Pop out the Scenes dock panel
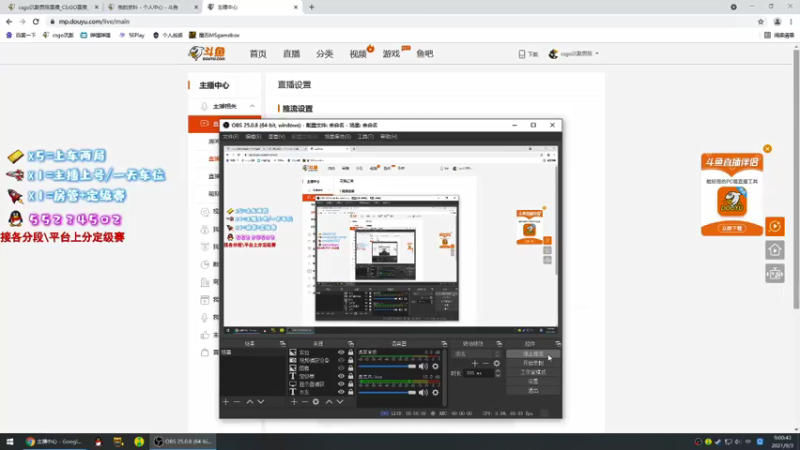Screen dimensions: 800x450 [283, 344]
